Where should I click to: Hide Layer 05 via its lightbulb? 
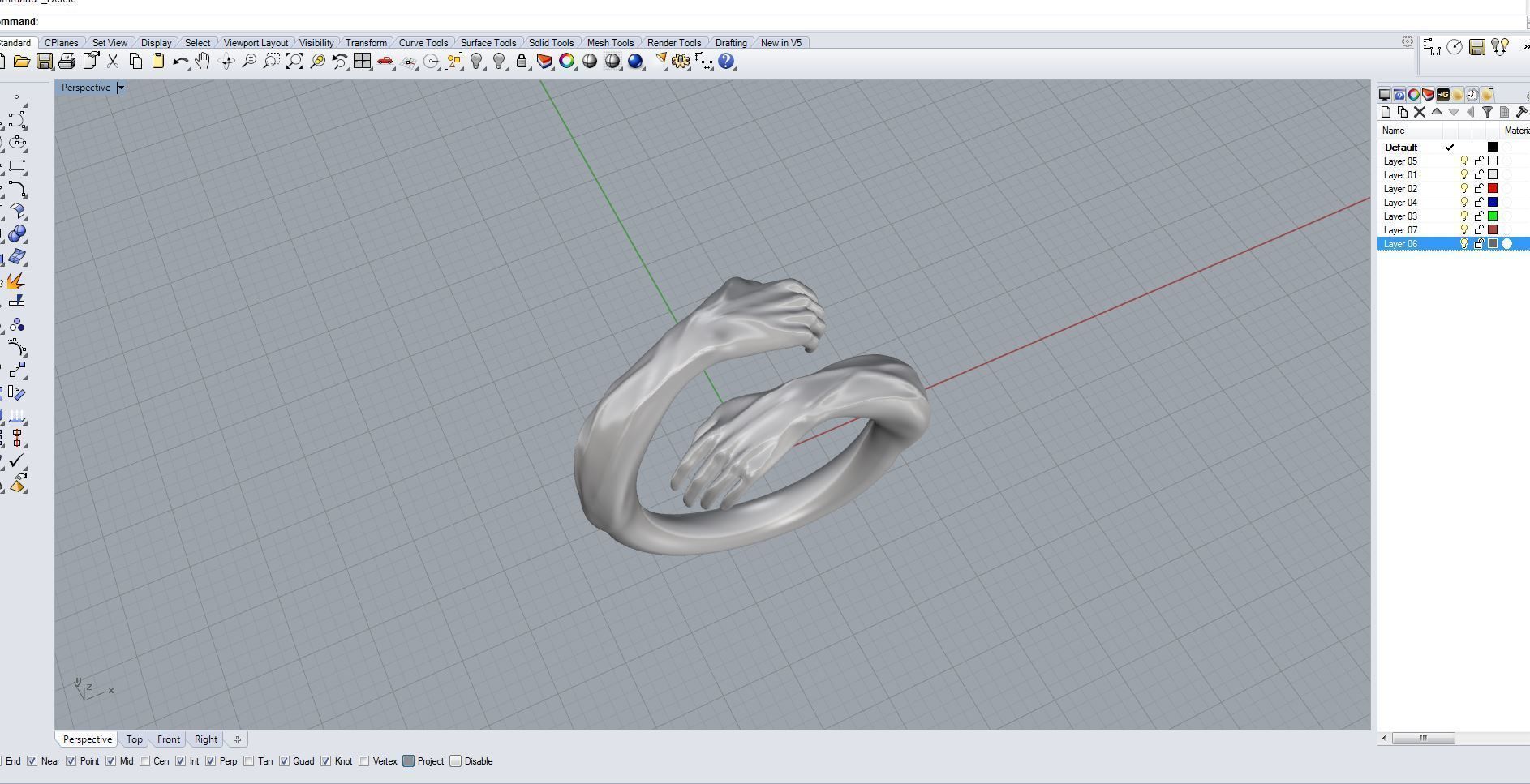coord(1464,161)
